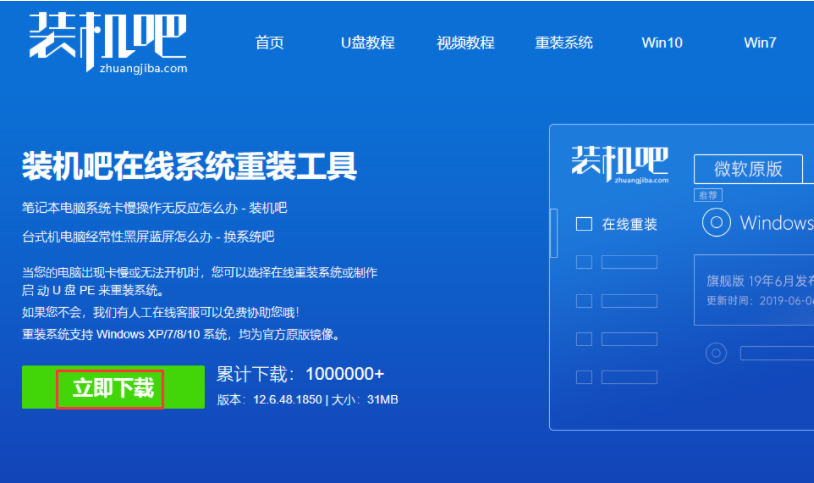This screenshot has height=483, width=814.
Task: Click the 在线重装 sidebar label
Action: [x=629, y=224]
